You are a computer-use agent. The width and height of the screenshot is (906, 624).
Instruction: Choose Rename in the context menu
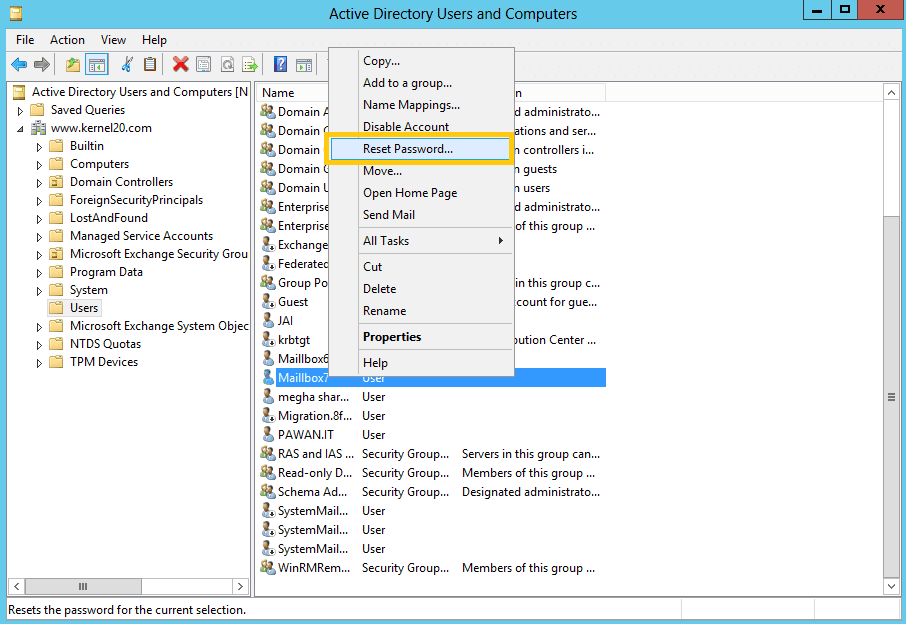tap(421, 311)
